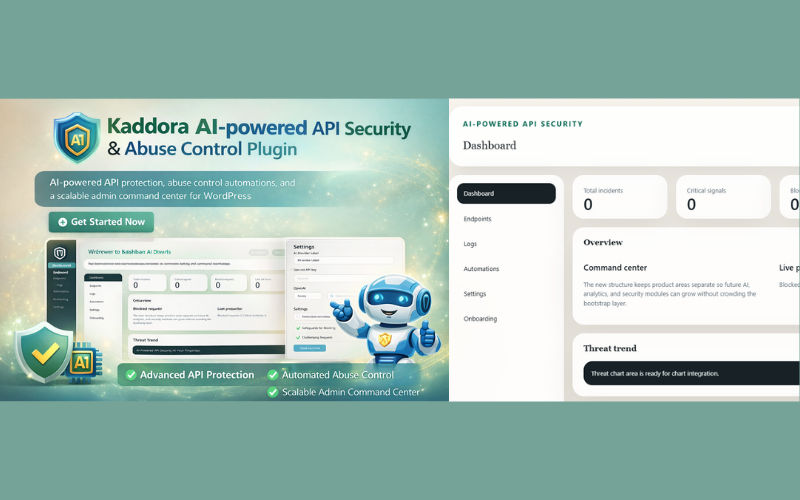The height and width of the screenshot is (500, 800).
Task: Click the dark Dashboard tab inside the mockup
Action: [103, 278]
